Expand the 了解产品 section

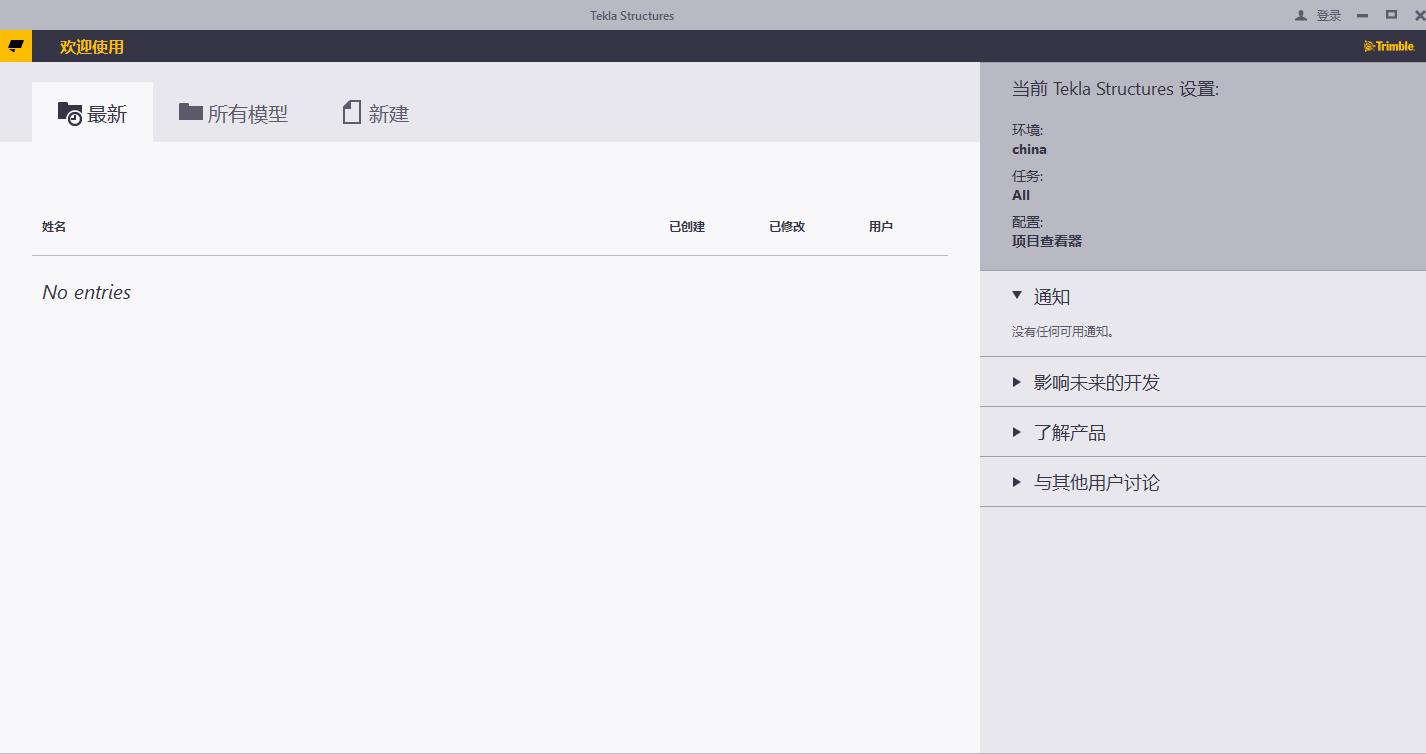click(1203, 432)
